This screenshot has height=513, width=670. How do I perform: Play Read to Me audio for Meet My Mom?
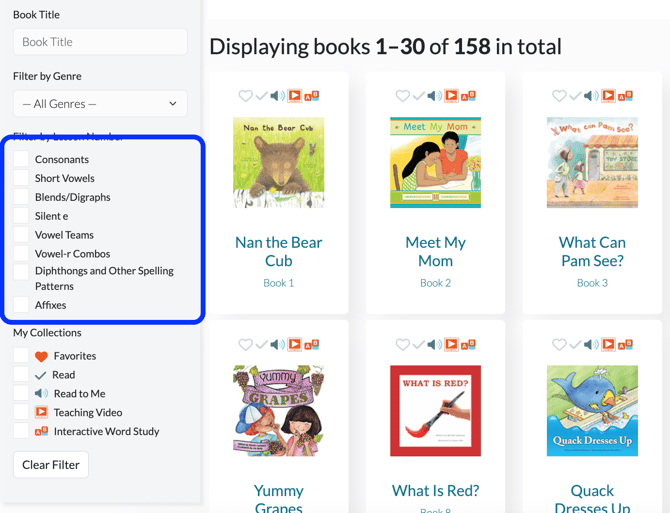coord(434,96)
